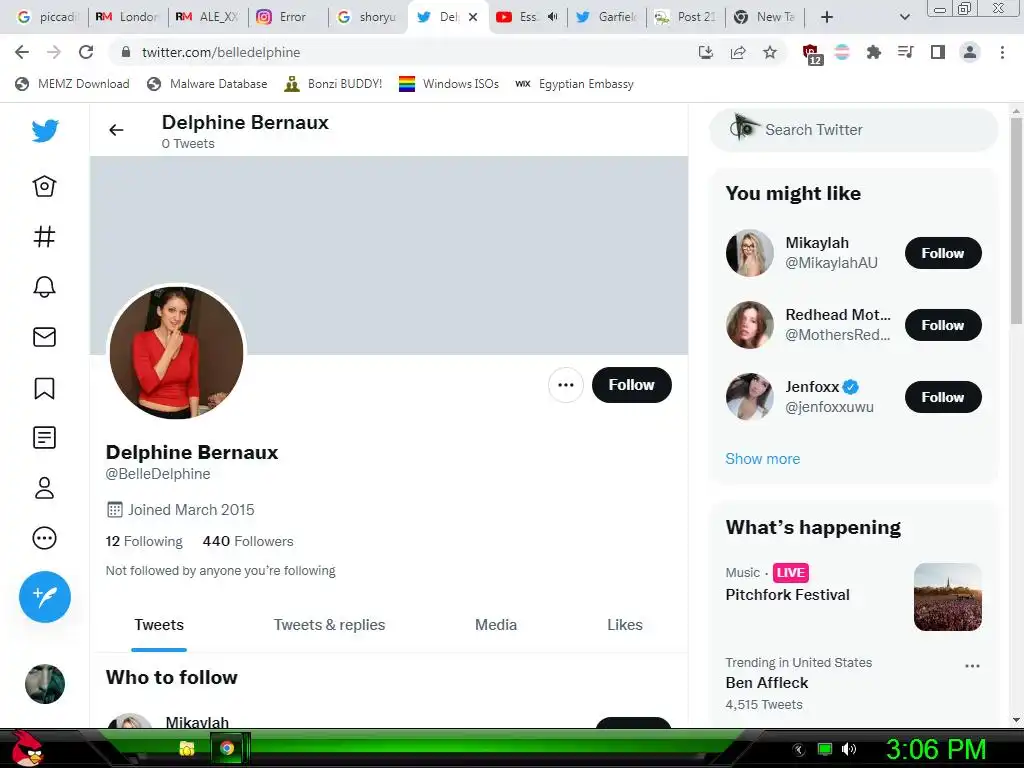Click the browser Forward arrow
This screenshot has height=768, width=1024.
tap(54, 52)
